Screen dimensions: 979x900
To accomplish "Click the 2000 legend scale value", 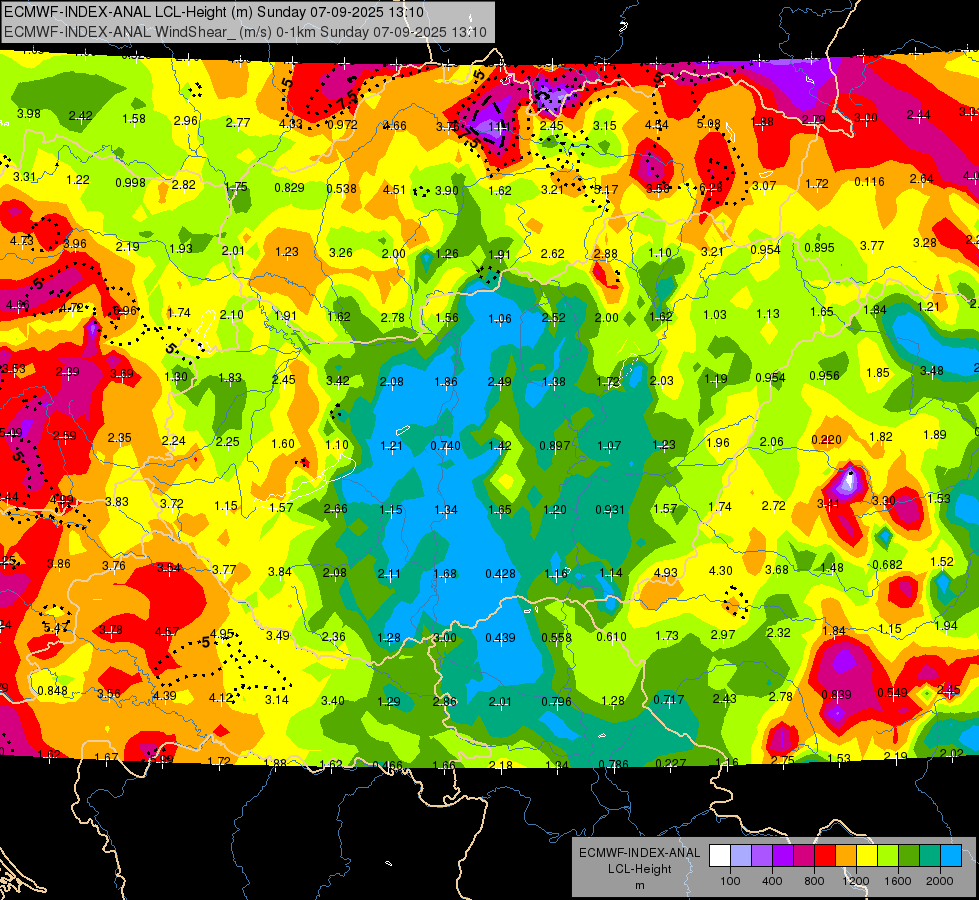I will point(940,881).
